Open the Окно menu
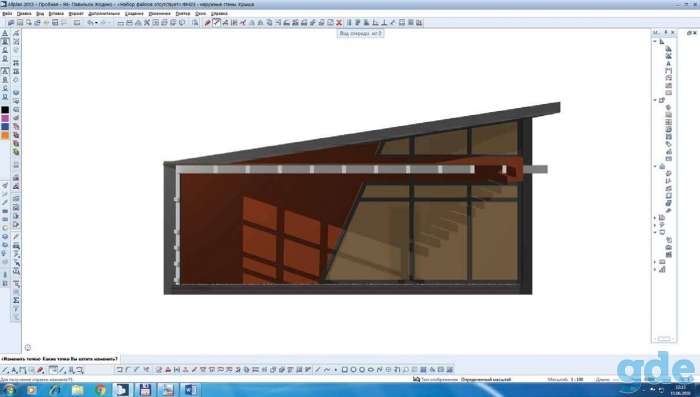Image resolution: width=700 pixels, height=397 pixels. (x=200, y=14)
